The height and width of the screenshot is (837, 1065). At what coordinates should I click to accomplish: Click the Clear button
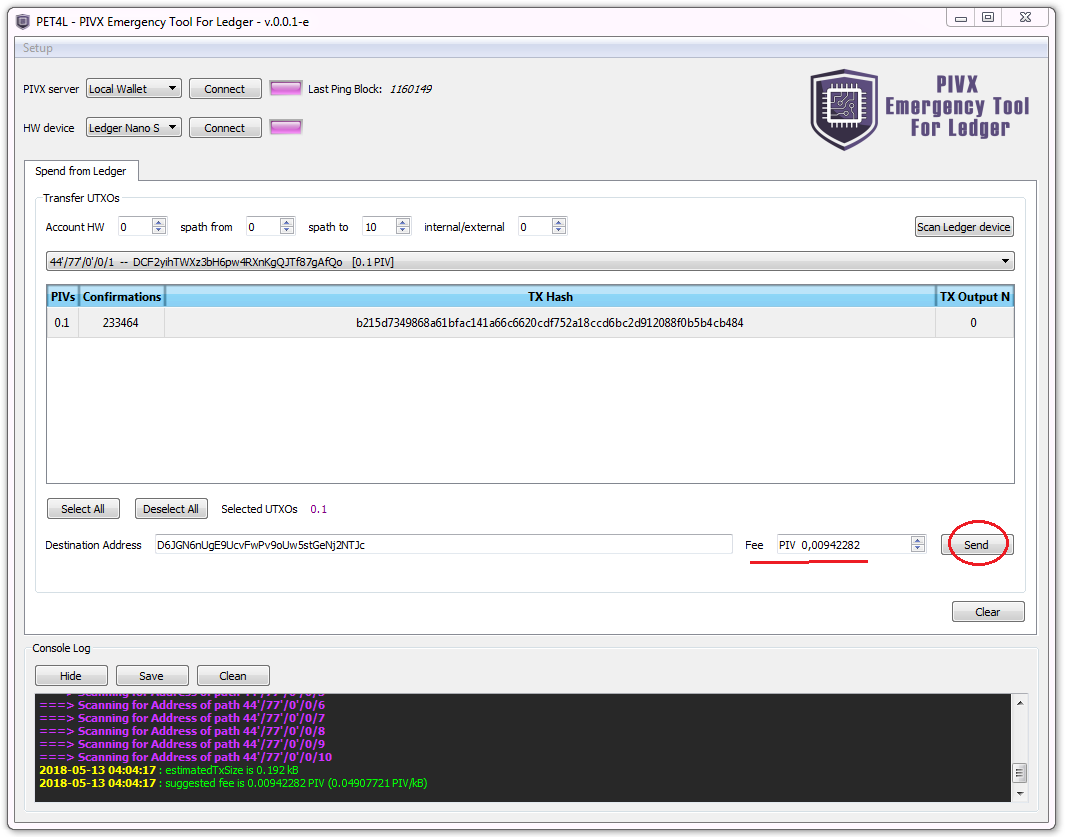988,611
